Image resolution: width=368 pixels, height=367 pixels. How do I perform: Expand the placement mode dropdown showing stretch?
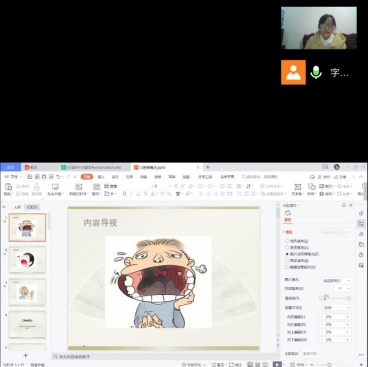(x=336, y=307)
